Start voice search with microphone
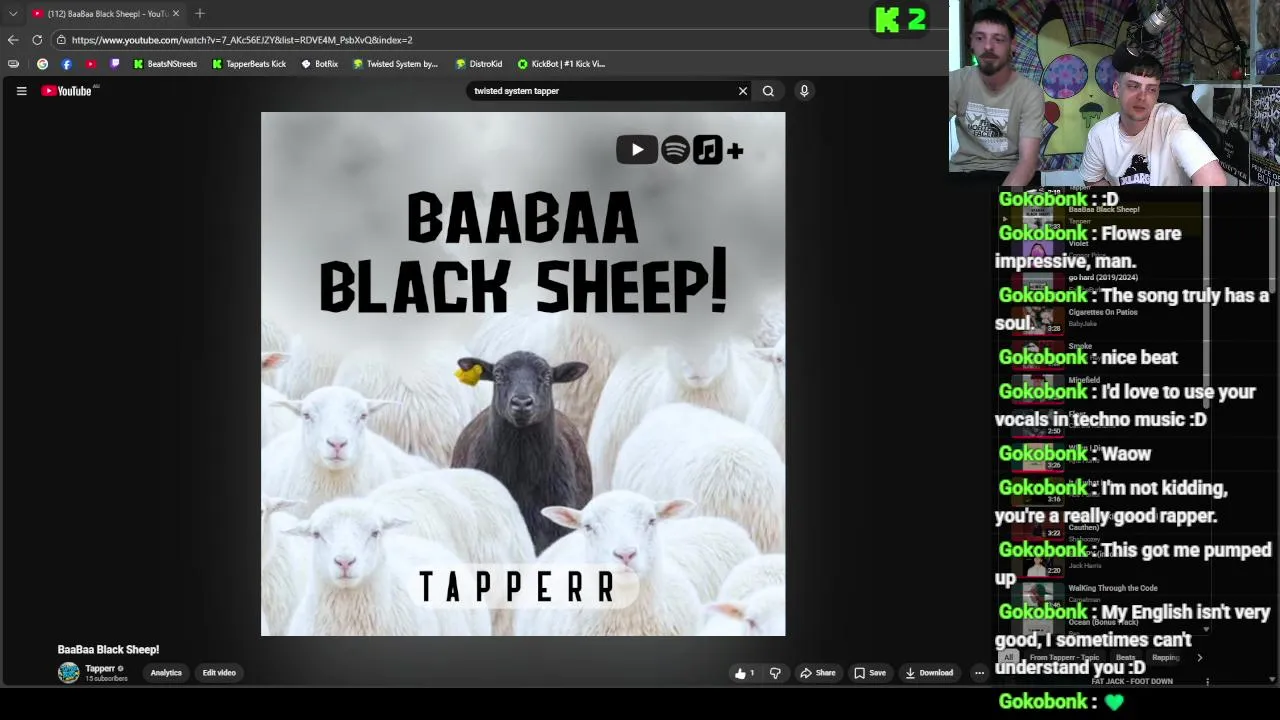 (804, 91)
